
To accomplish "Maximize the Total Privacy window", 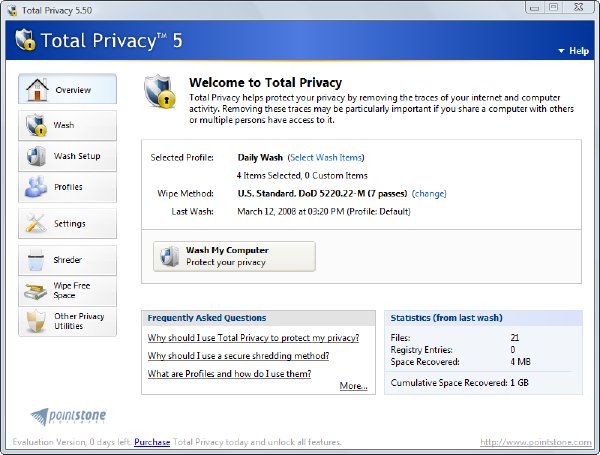I will 553,7.
